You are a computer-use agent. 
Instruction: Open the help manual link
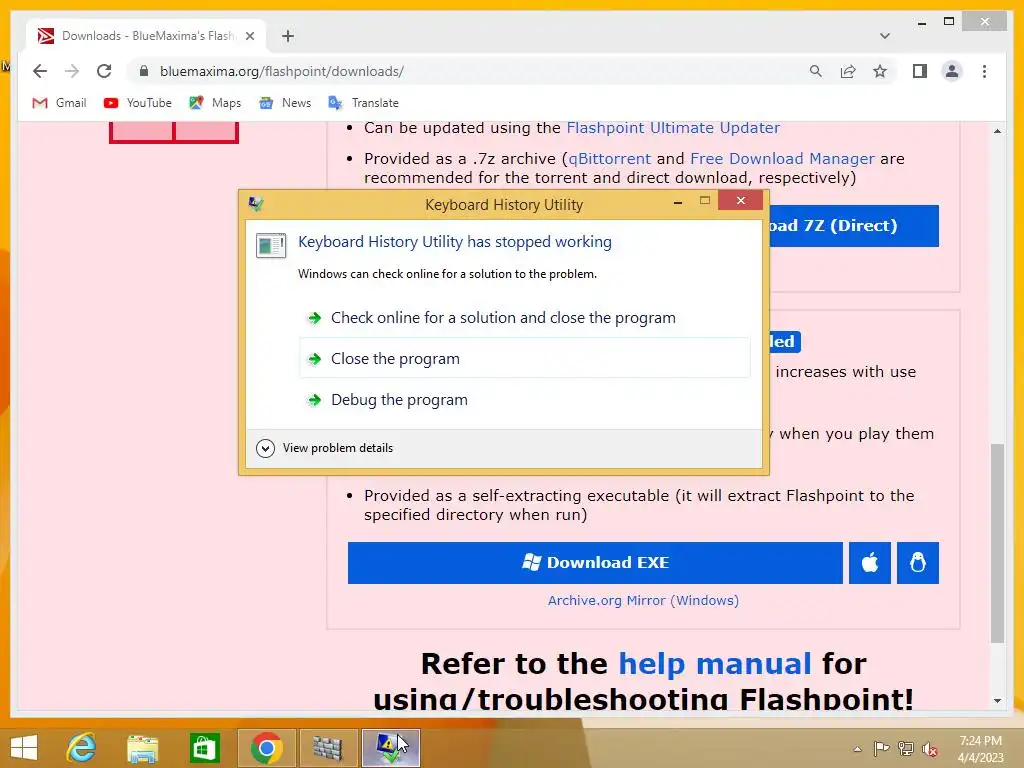coord(715,664)
